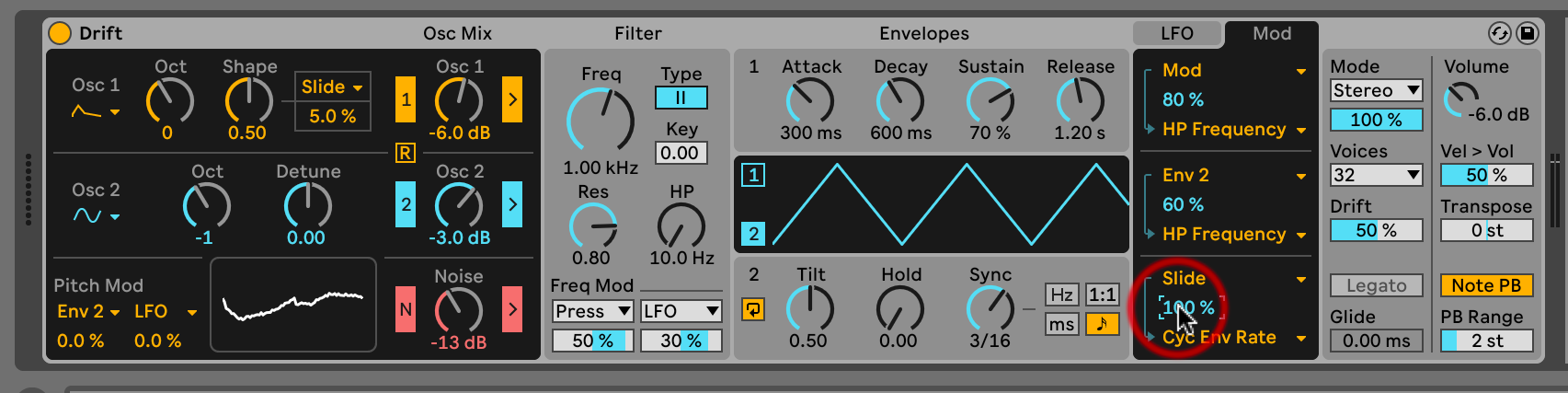Click the Hold knob

900,308
